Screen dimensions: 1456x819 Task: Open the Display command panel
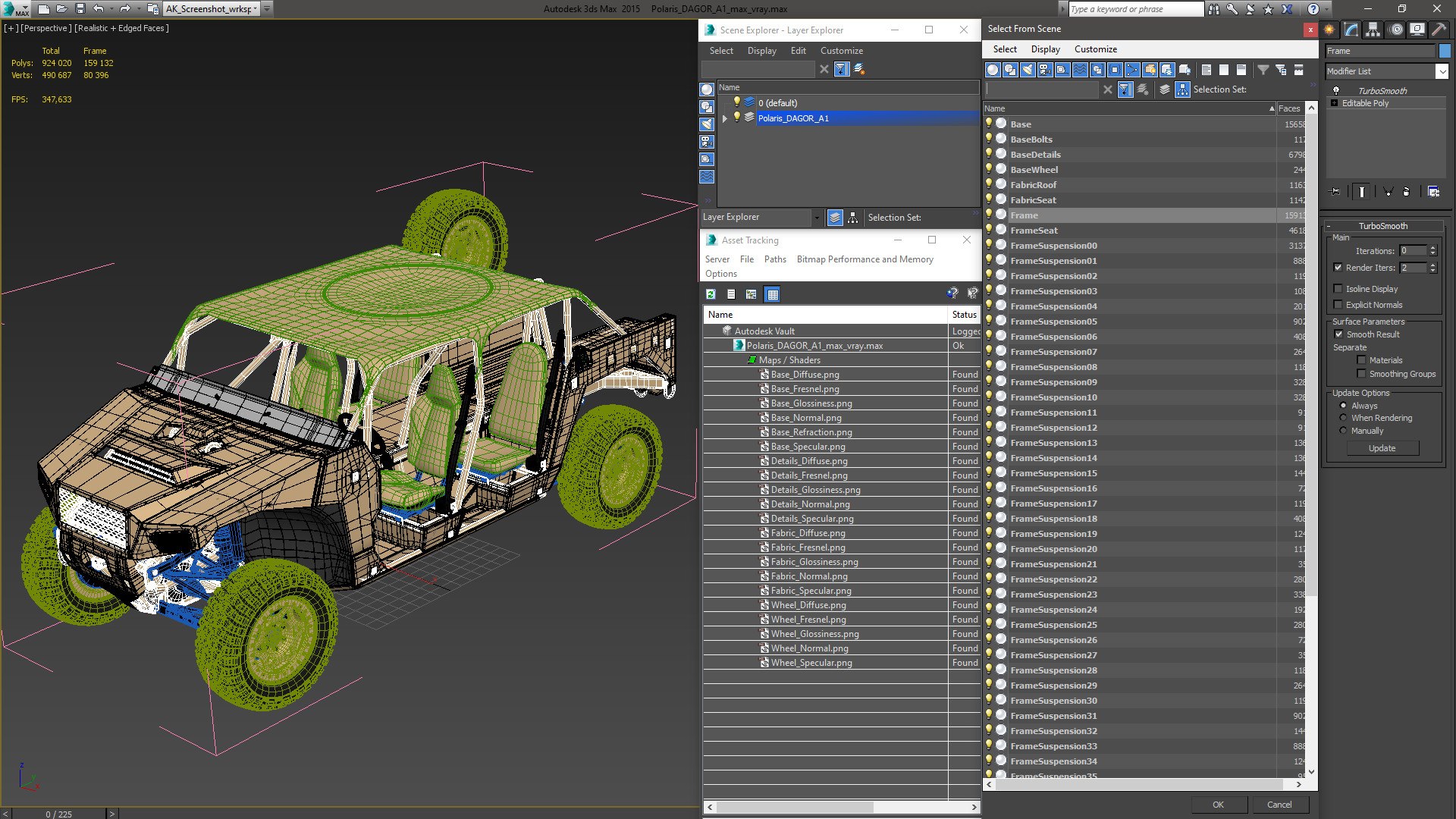point(1417,30)
